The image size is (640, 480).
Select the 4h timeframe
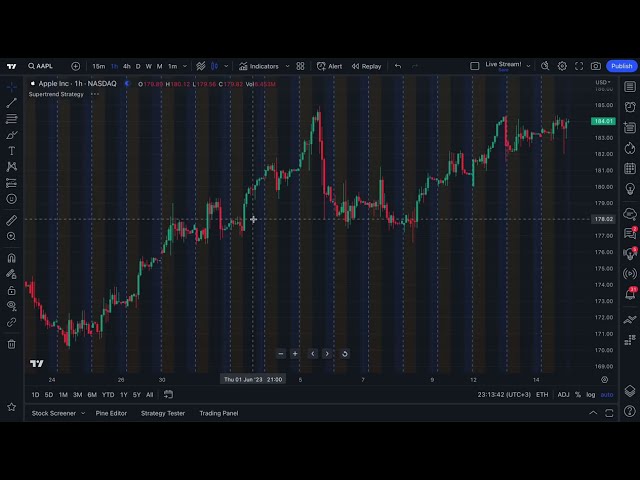click(x=127, y=66)
